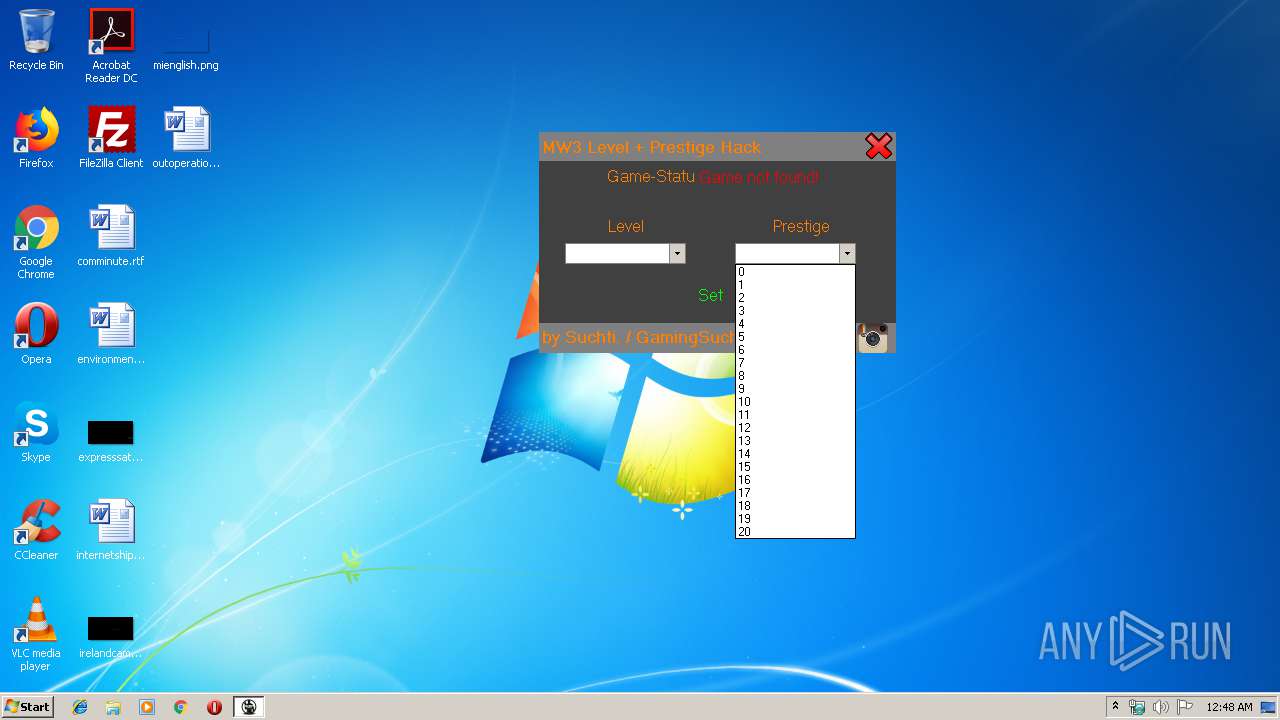Click inside the Prestige combo box field
Viewport: 1280px width, 720px height.
(x=787, y=254)
